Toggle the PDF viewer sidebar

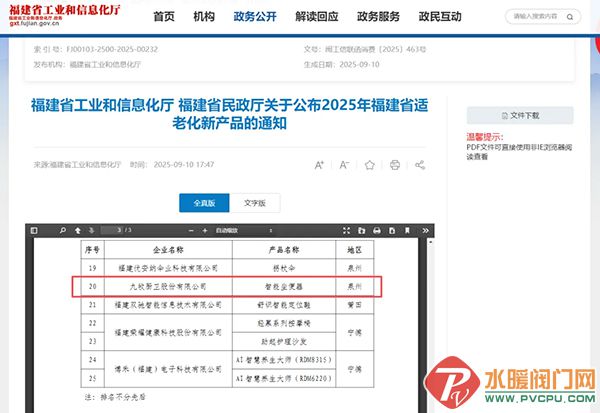[x=34, y=230]
